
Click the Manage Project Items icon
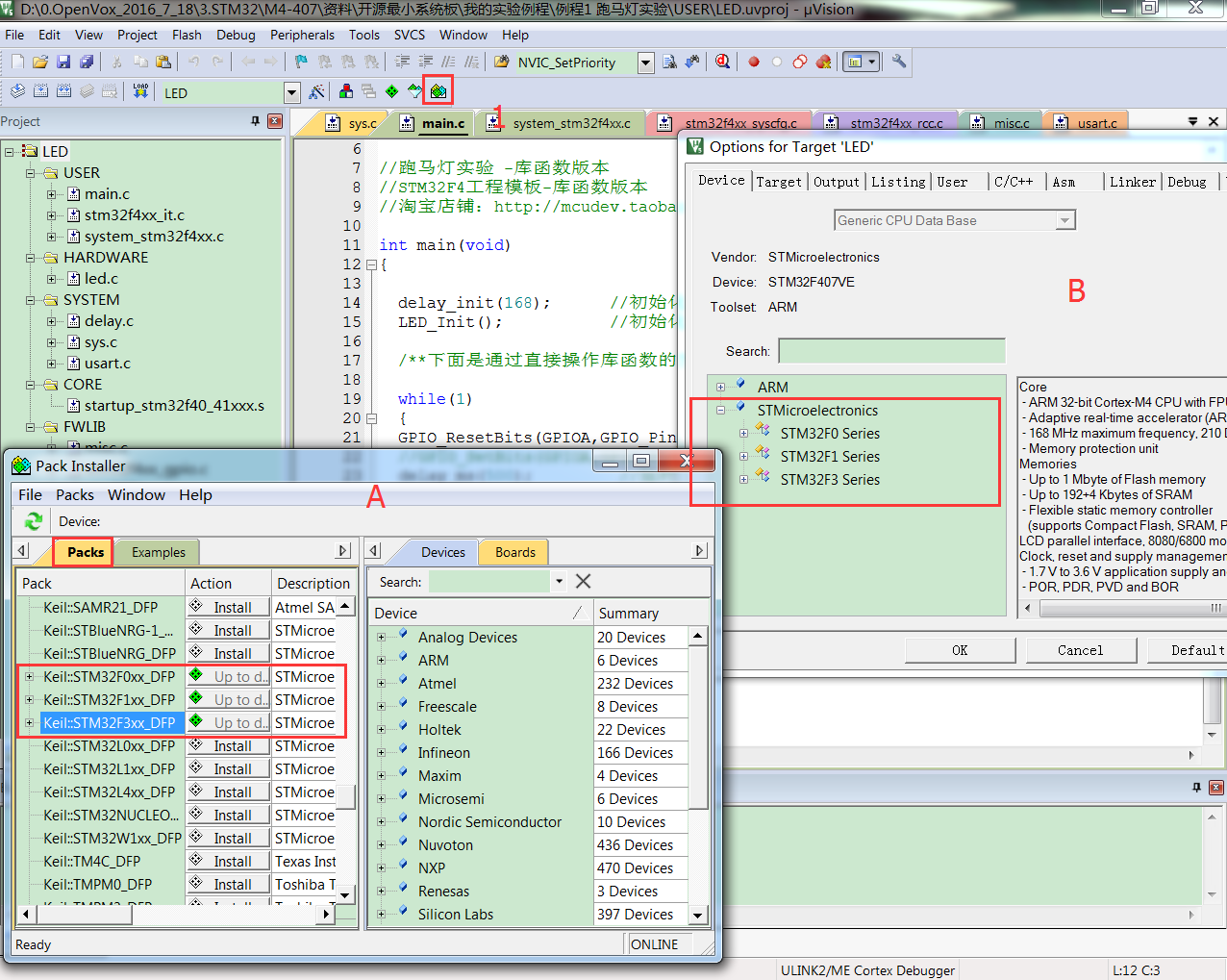pos(346,91)
